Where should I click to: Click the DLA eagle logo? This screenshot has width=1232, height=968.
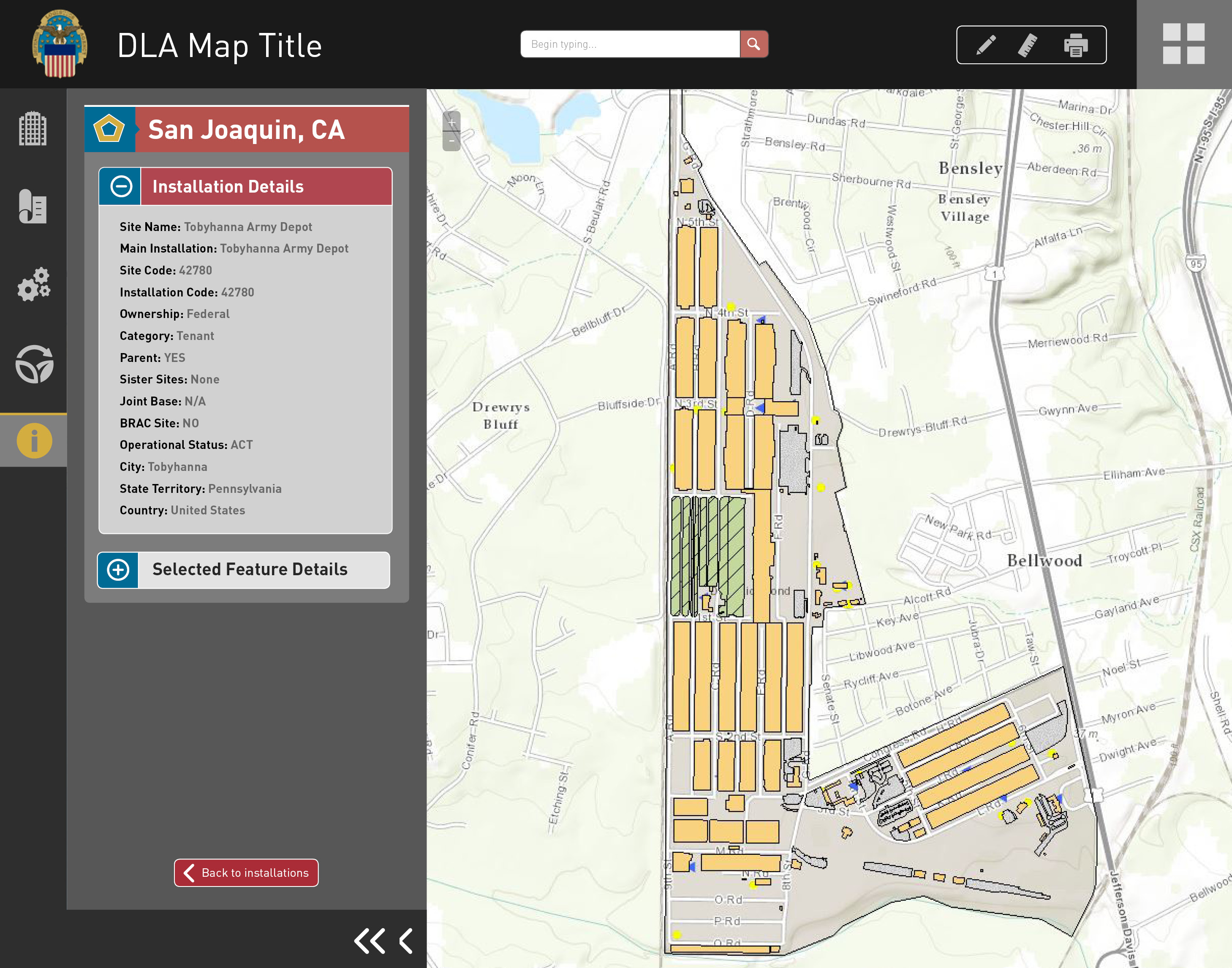[x=60, y=44]
